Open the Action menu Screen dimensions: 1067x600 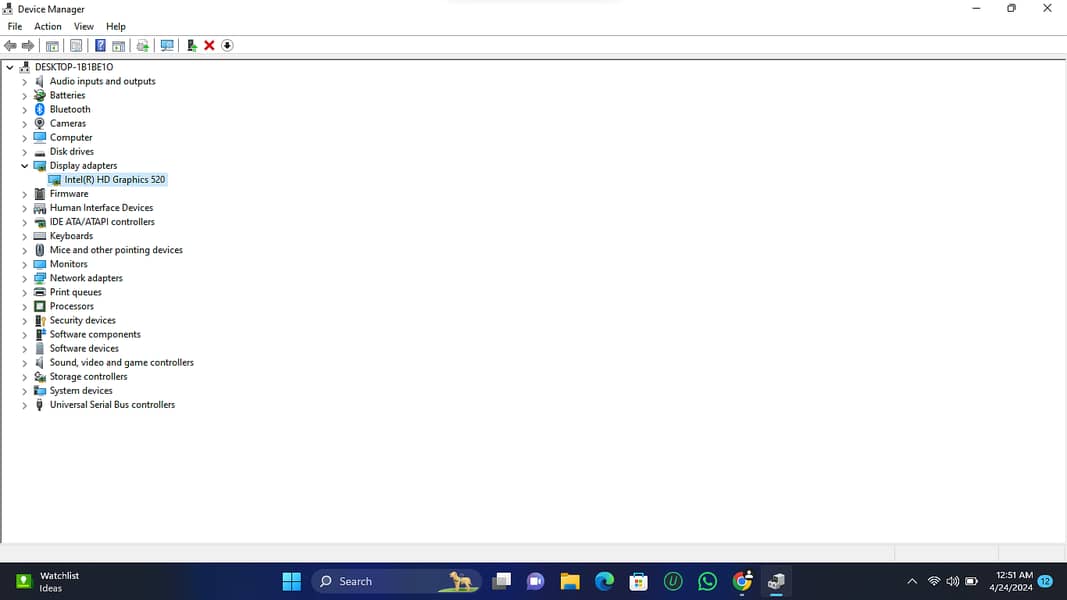pyautogui.click(x=48, y=27)
